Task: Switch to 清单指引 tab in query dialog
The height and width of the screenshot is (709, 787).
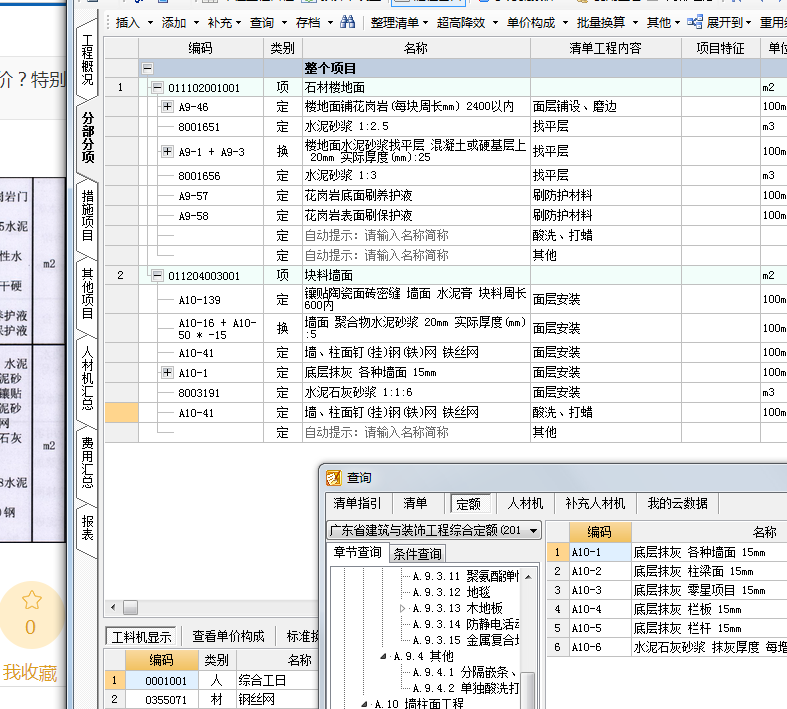Action: (x=357, y=503)
